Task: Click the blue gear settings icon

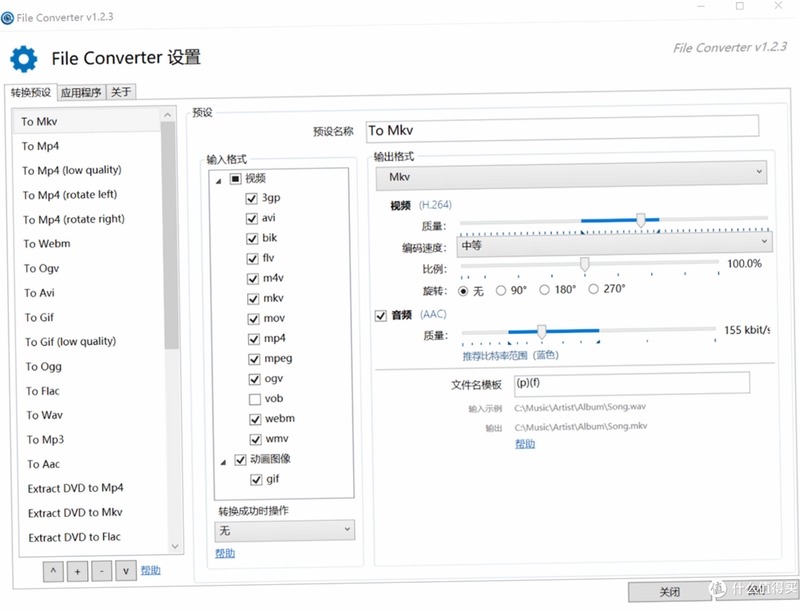Action: (x=23, y=59)
